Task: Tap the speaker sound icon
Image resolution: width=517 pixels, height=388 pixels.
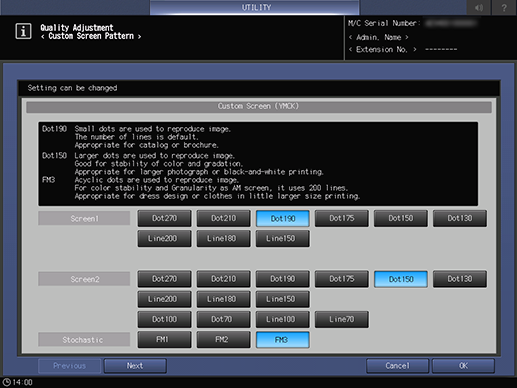Action: 479,7
